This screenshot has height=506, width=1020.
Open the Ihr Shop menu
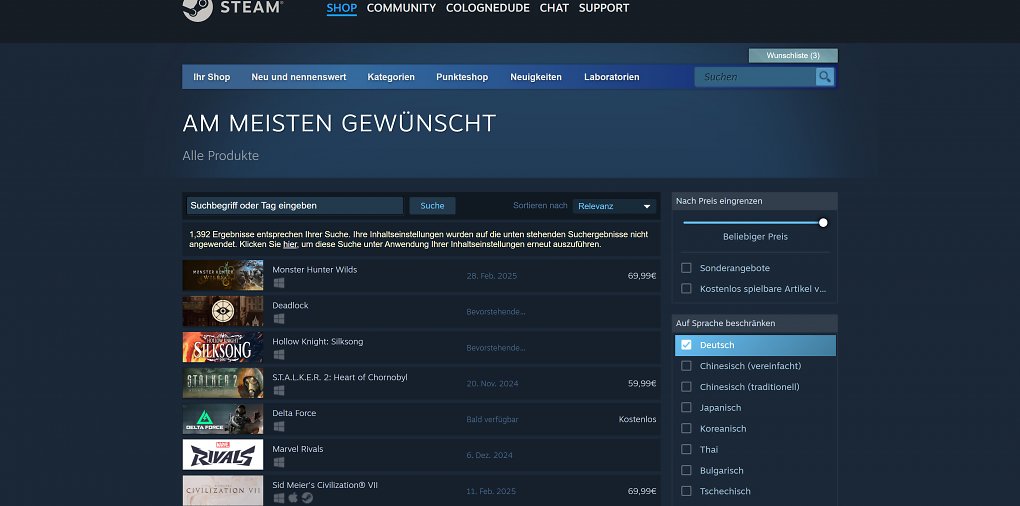click(x=211, y=77)
